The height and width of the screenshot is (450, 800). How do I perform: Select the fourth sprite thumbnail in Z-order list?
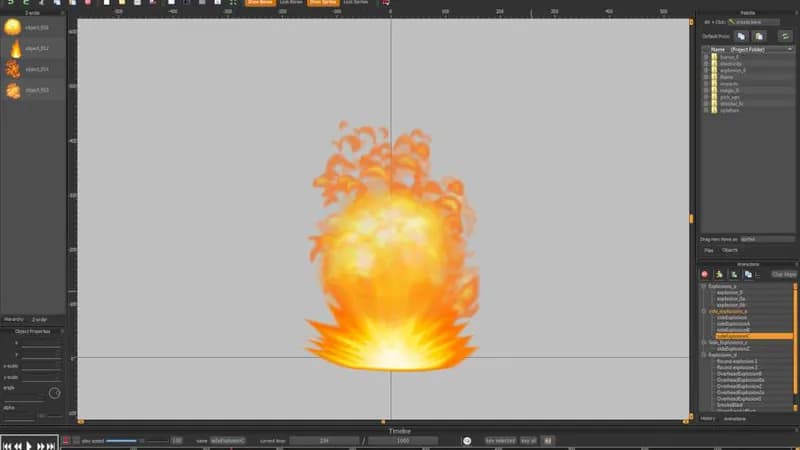pyautogui.click(x=13, y=90)
